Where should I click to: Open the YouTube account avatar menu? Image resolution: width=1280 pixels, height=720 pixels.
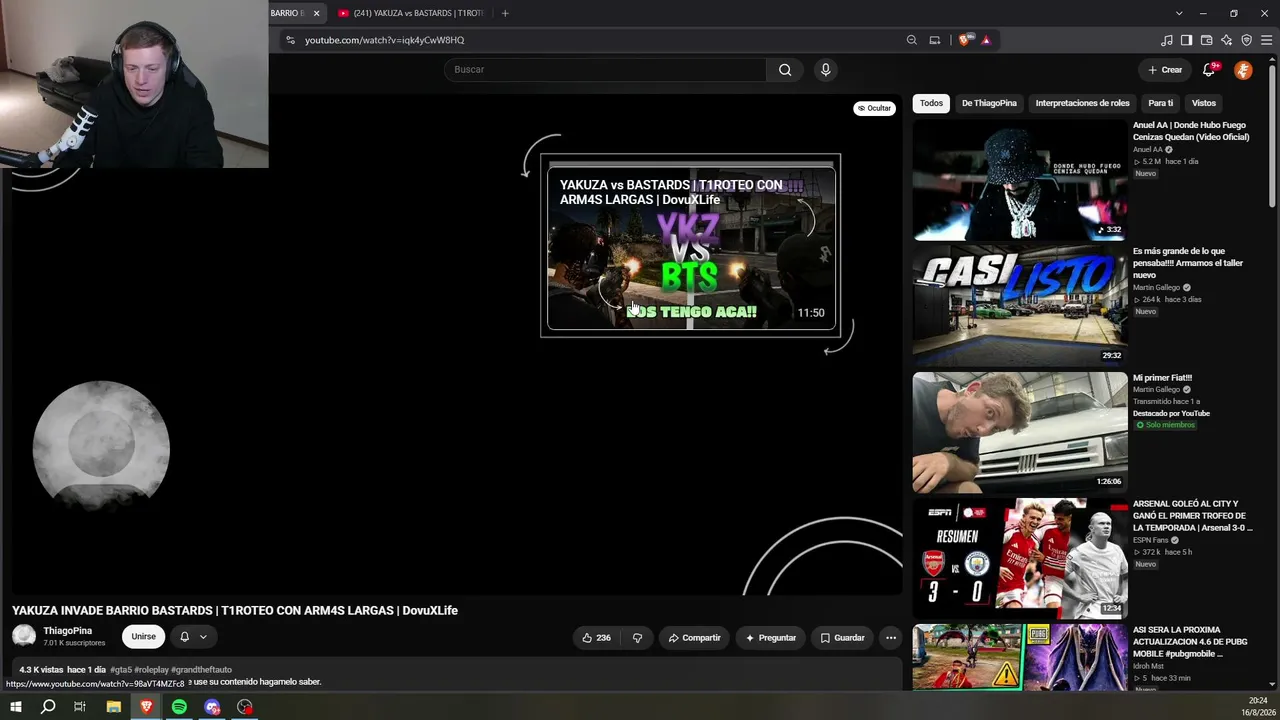pyautogui.click(x=1243, y=70)
